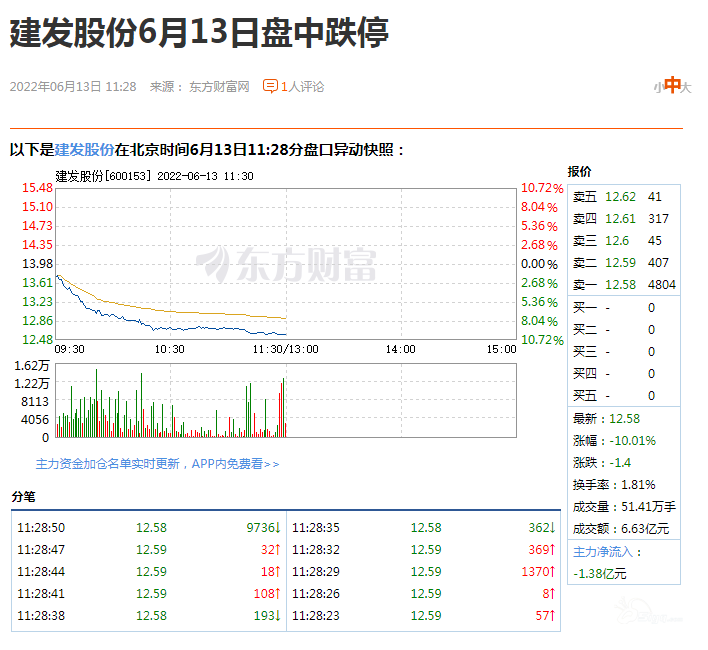
Task: Select the small font size 小
Action: coord(658,87)
